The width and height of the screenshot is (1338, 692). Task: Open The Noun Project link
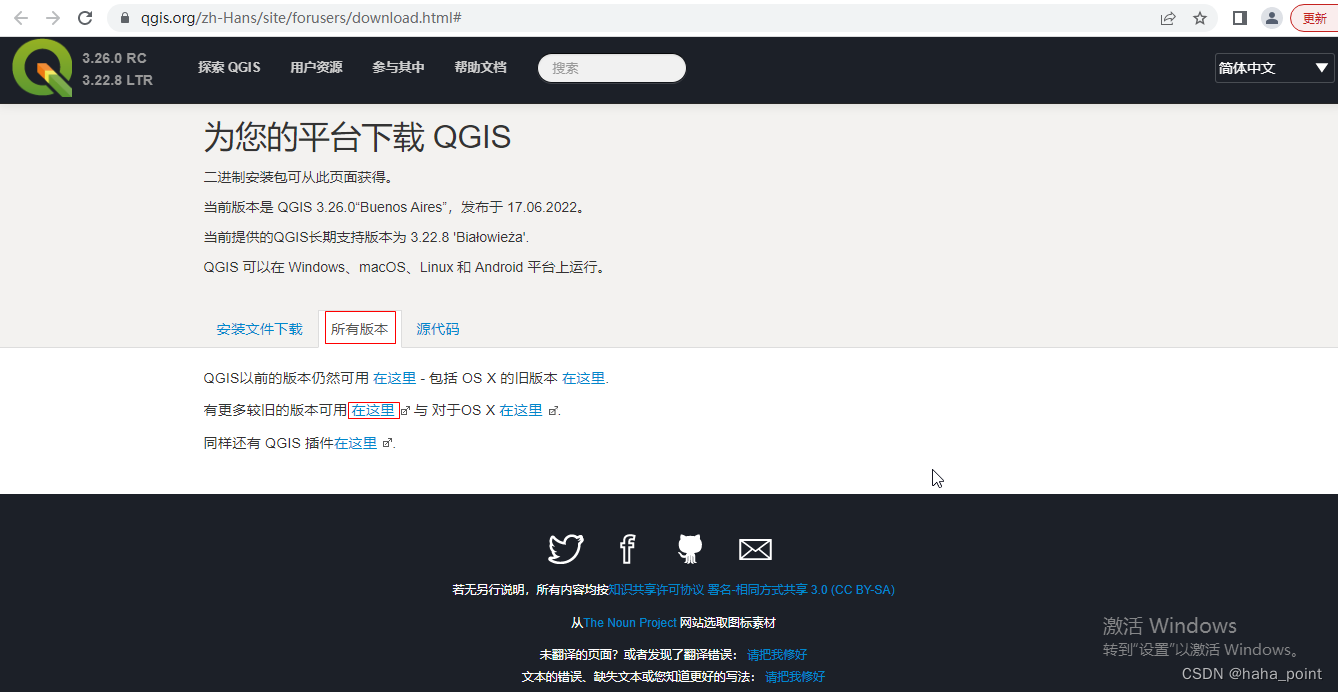point(630,623)
